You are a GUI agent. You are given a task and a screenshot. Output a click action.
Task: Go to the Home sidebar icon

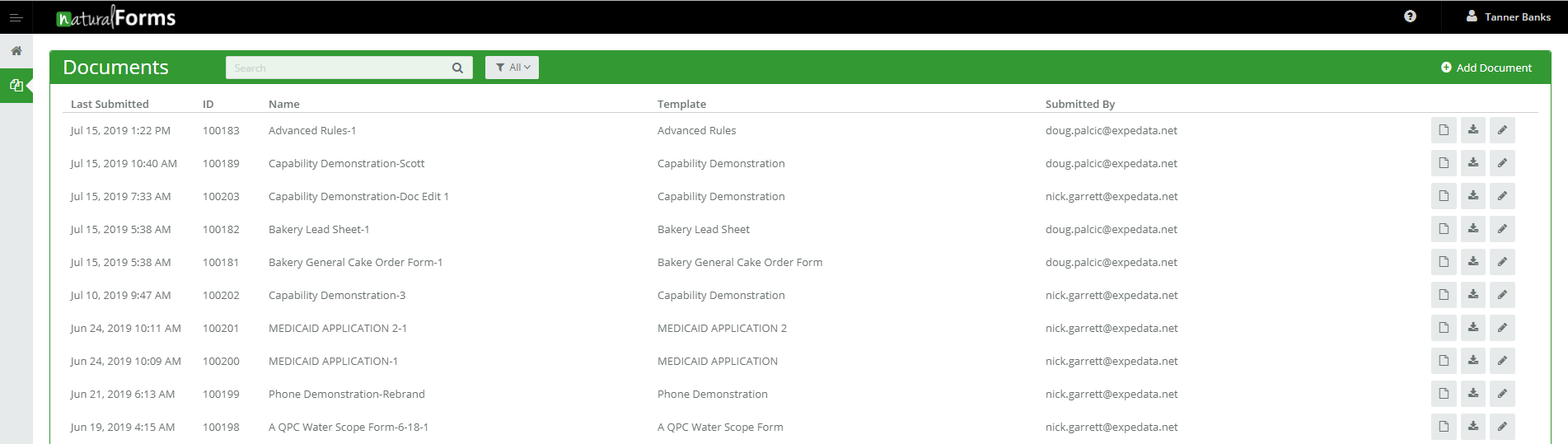(16, 51)
